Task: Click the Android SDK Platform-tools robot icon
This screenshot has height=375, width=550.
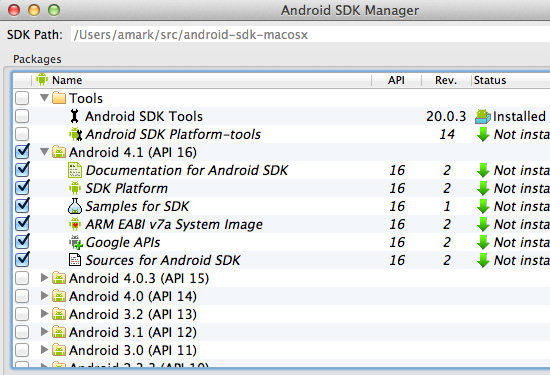Action: [75, 134]
